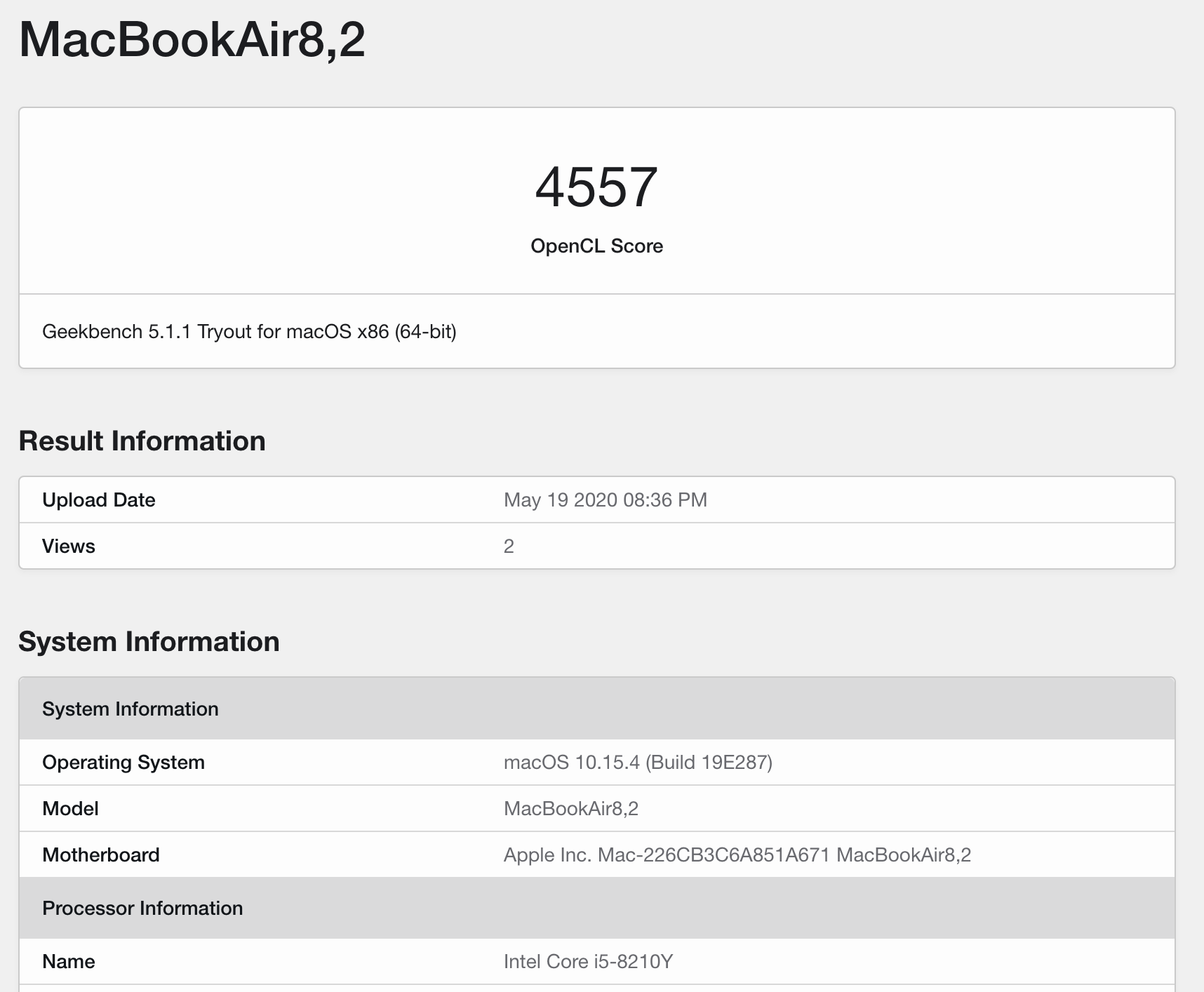The image size is (1204, 992).
Task: Click Geekbench 5.1.1 Tryout version text
Action: coord(249,331)
